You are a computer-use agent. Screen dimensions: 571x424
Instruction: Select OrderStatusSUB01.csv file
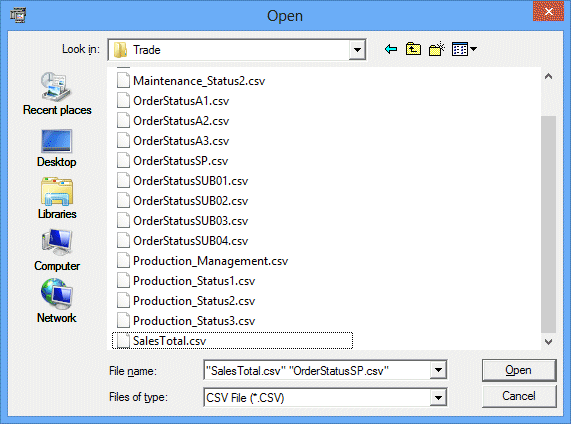[x=190, y=181]
